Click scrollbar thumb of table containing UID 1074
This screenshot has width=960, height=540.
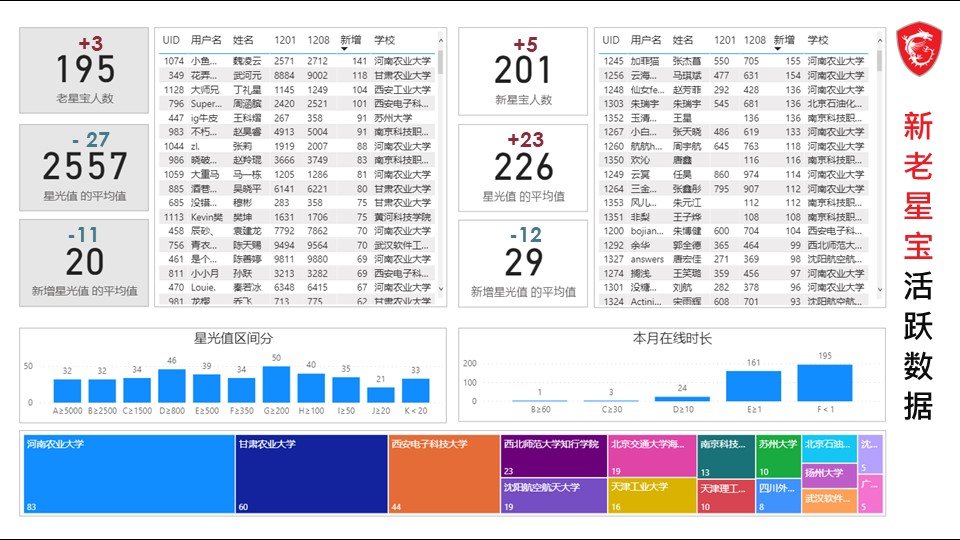click(441, 63)
